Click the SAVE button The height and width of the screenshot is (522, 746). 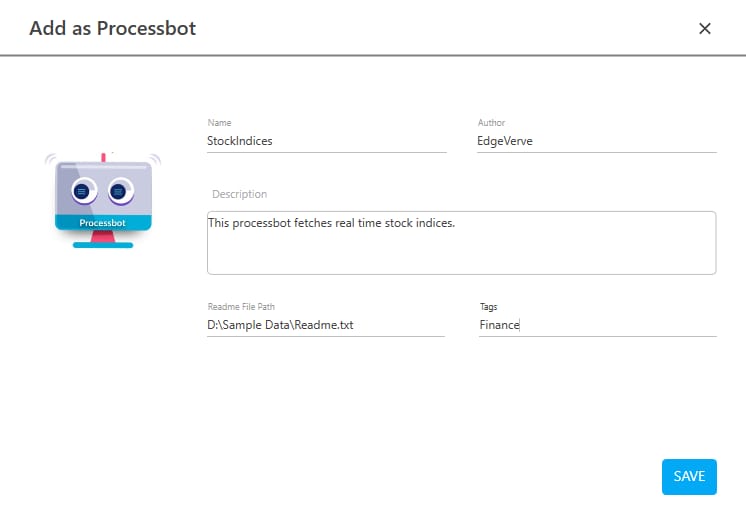689,476
